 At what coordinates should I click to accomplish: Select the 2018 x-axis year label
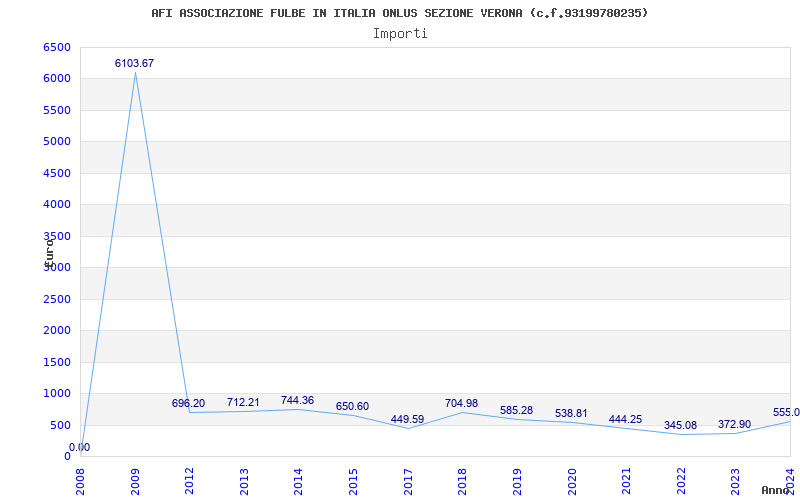tap(462, 482)
